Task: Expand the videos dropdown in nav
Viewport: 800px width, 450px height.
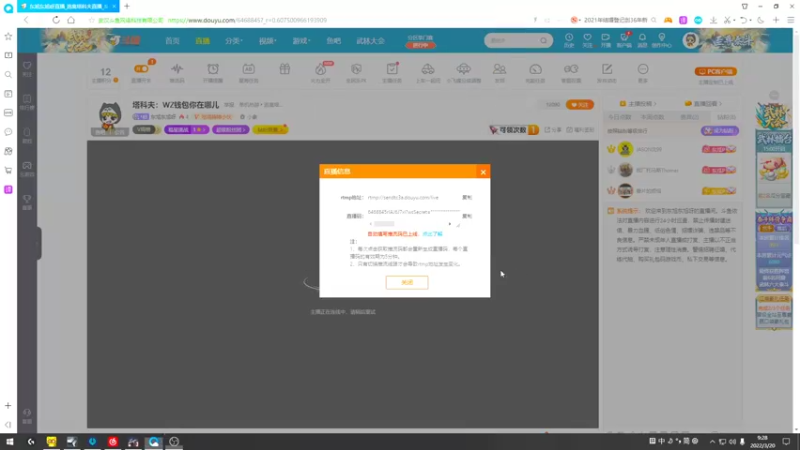Action: 267,41
